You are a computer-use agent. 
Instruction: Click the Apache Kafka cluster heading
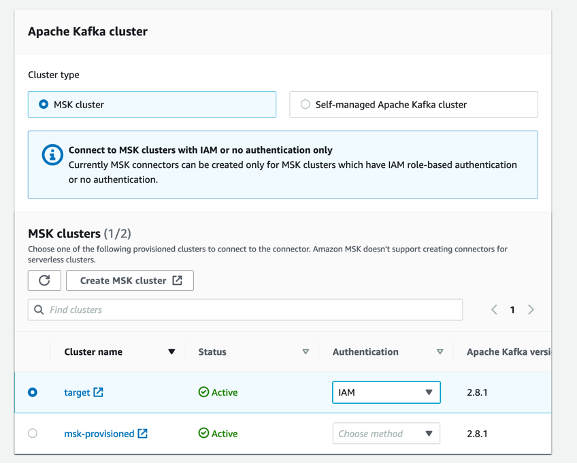[x=88, y=32]
